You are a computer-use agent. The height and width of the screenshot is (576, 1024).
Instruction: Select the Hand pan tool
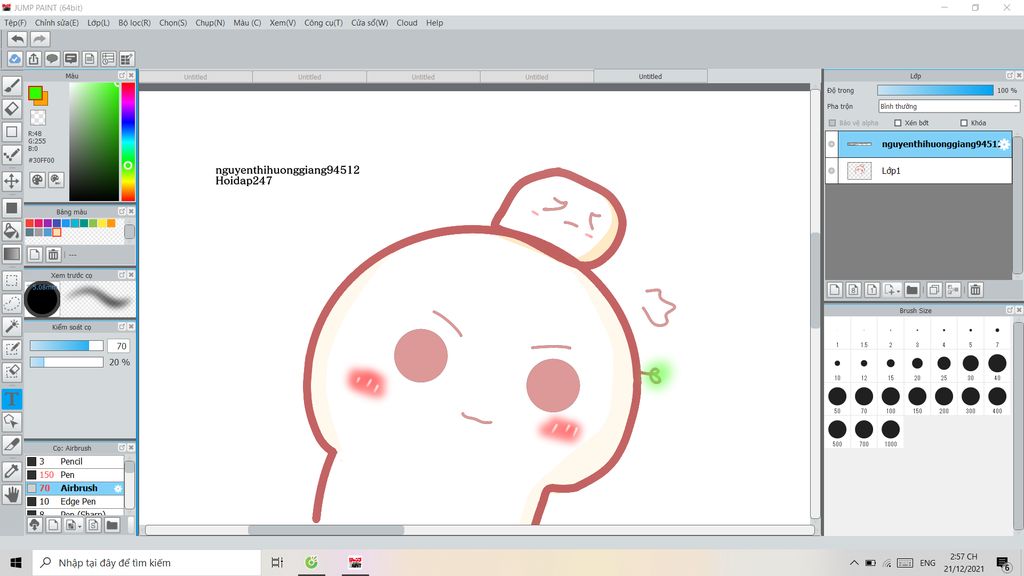coord(12,494)
